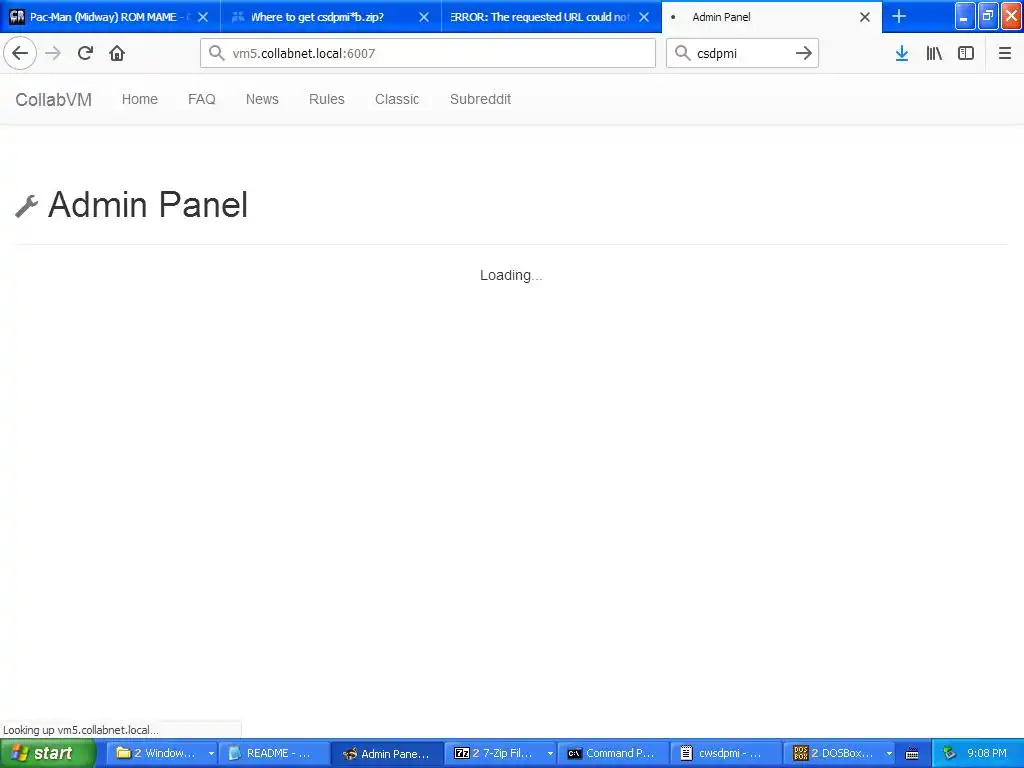Switch to README taskbar window

273,753
